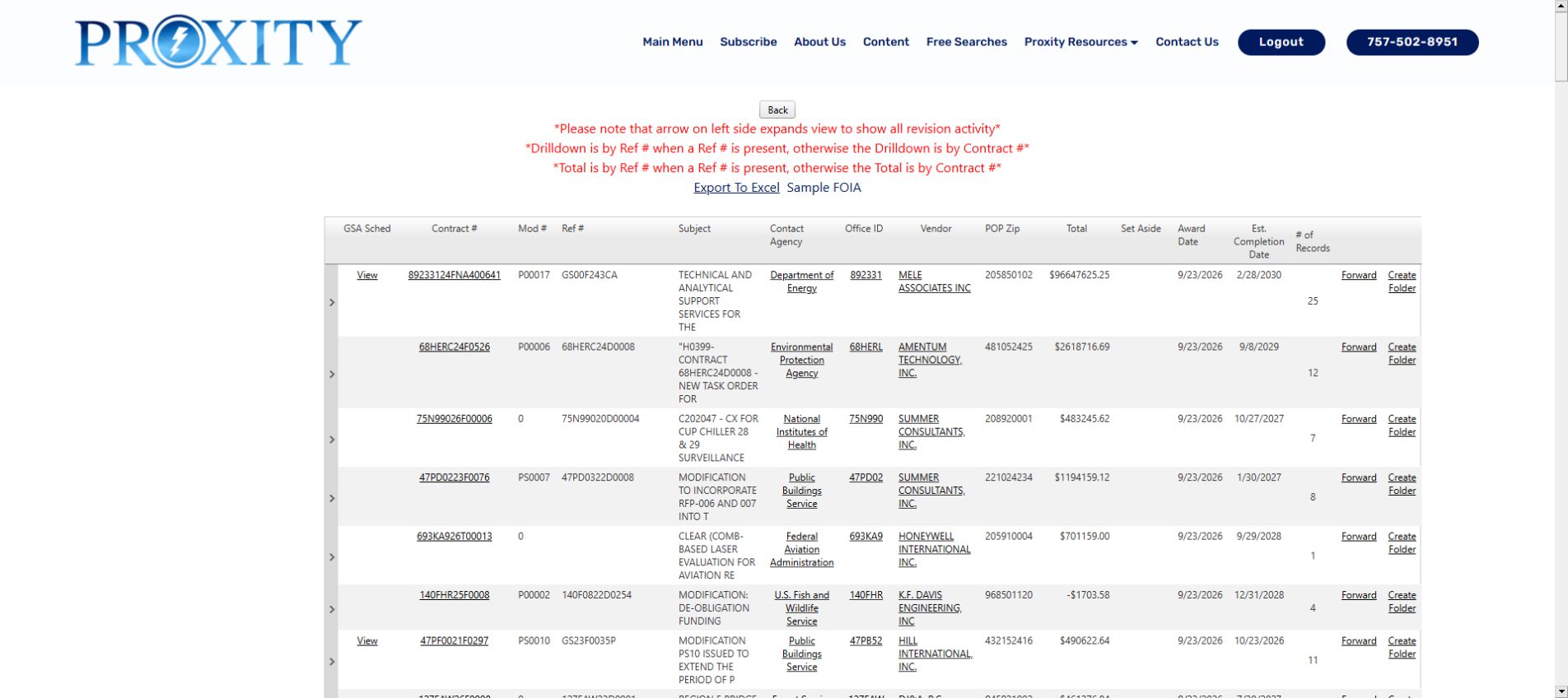View GSA schedule for Mele Associates row

pyautogui.click(x=367, y=275)
